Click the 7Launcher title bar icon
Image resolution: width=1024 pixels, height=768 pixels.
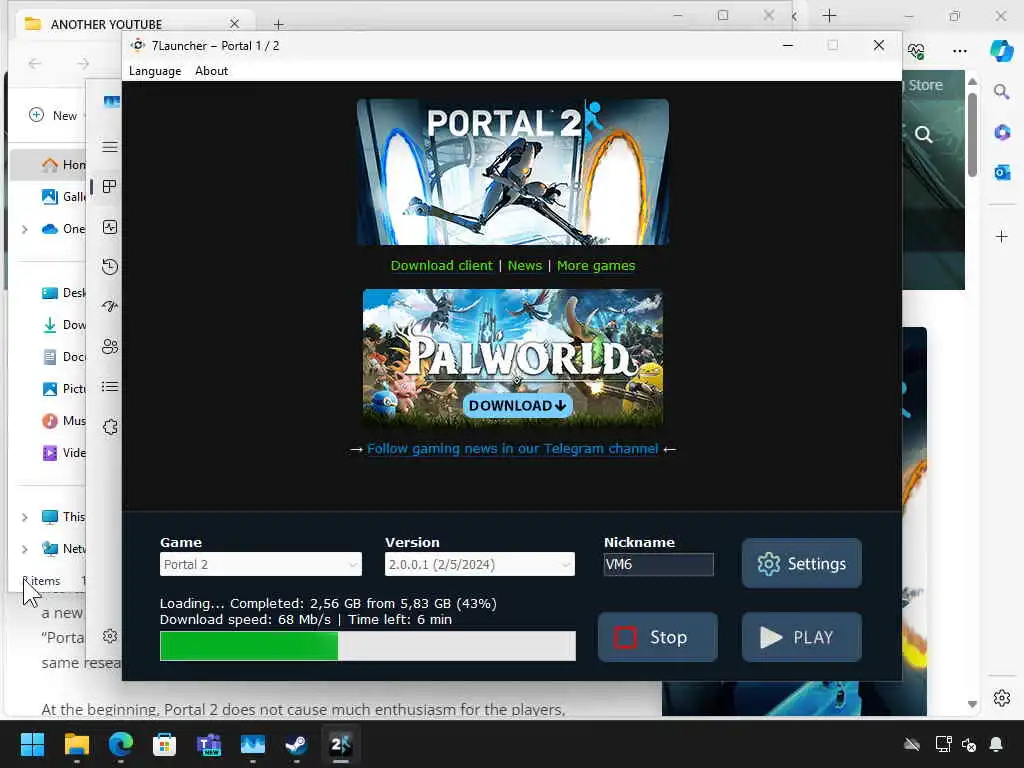click(x=138, y=45)
